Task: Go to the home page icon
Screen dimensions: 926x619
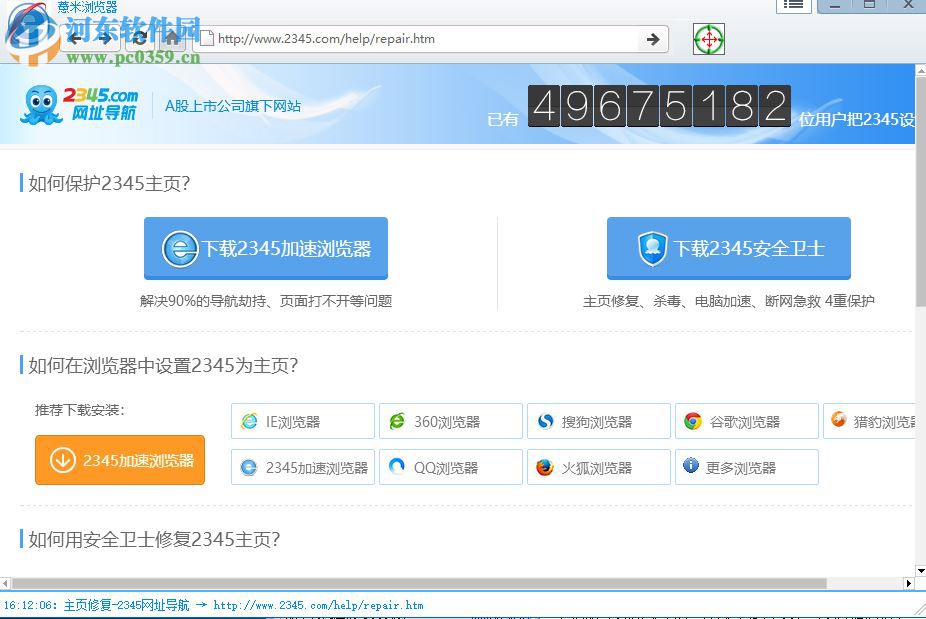Action: pyautogui.click(x=172, y=39)
